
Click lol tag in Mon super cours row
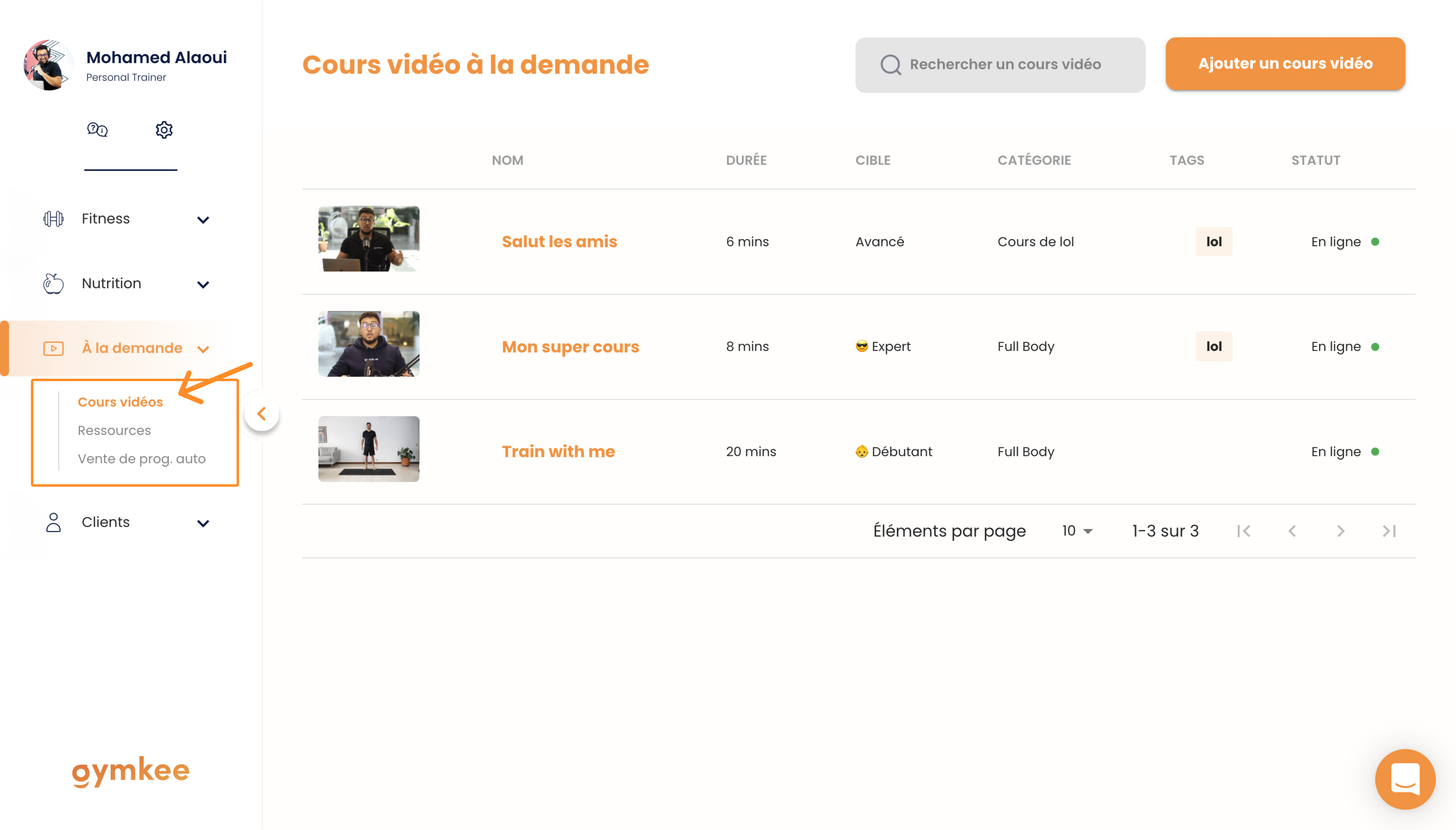[1214, 346]
